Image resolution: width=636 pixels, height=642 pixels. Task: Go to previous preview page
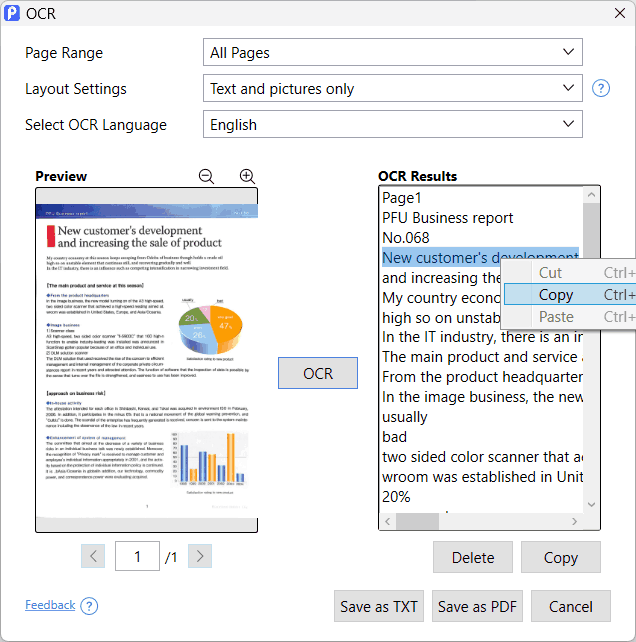click(93, 556)
